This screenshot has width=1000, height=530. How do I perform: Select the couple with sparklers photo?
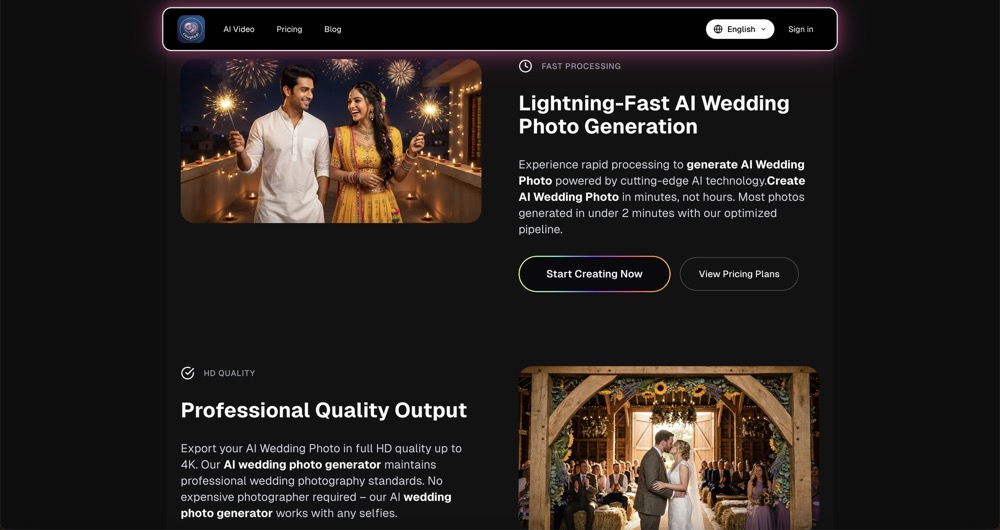coord(331,141)
